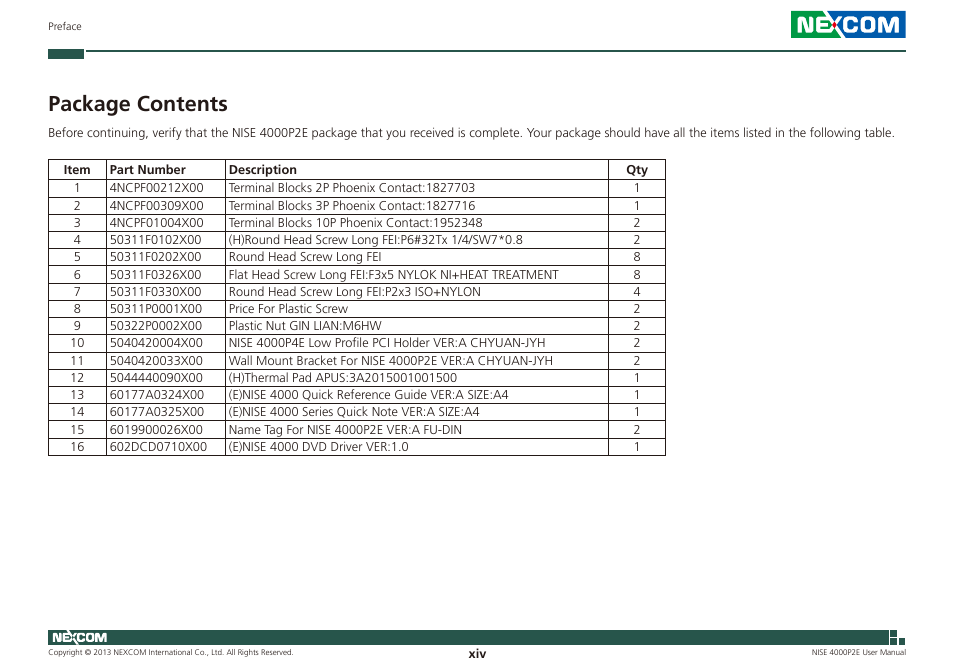
Task: Select part number 50311F0102X00
Action: click(x=155, y=240)
